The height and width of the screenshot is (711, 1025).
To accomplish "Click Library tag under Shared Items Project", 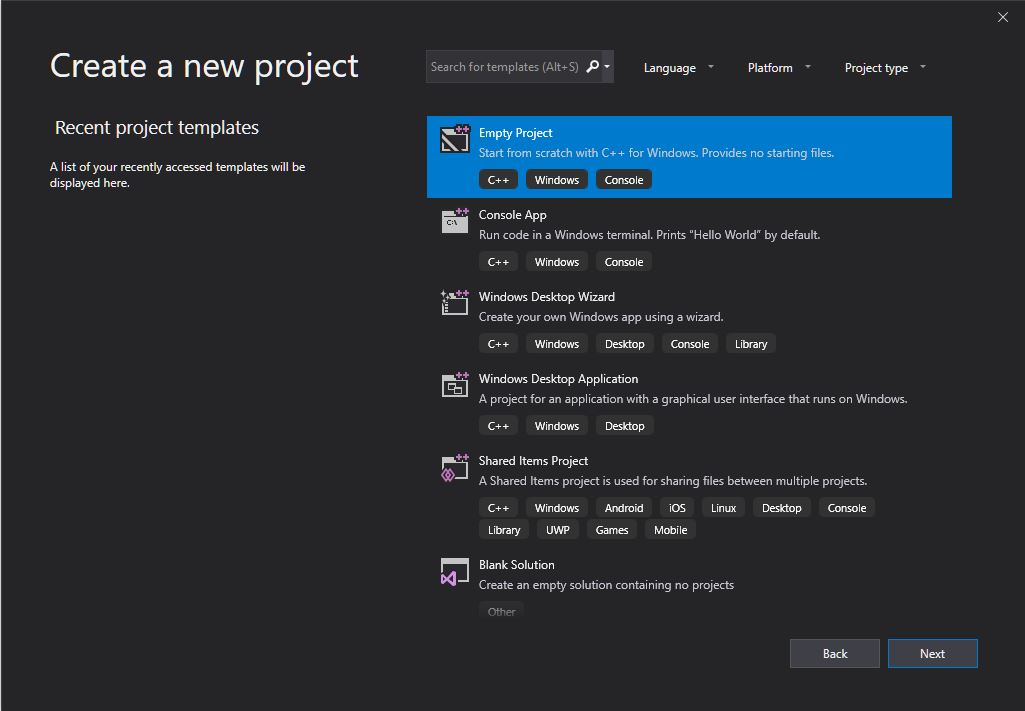I will pyautogui.click(x=504, y=530).
